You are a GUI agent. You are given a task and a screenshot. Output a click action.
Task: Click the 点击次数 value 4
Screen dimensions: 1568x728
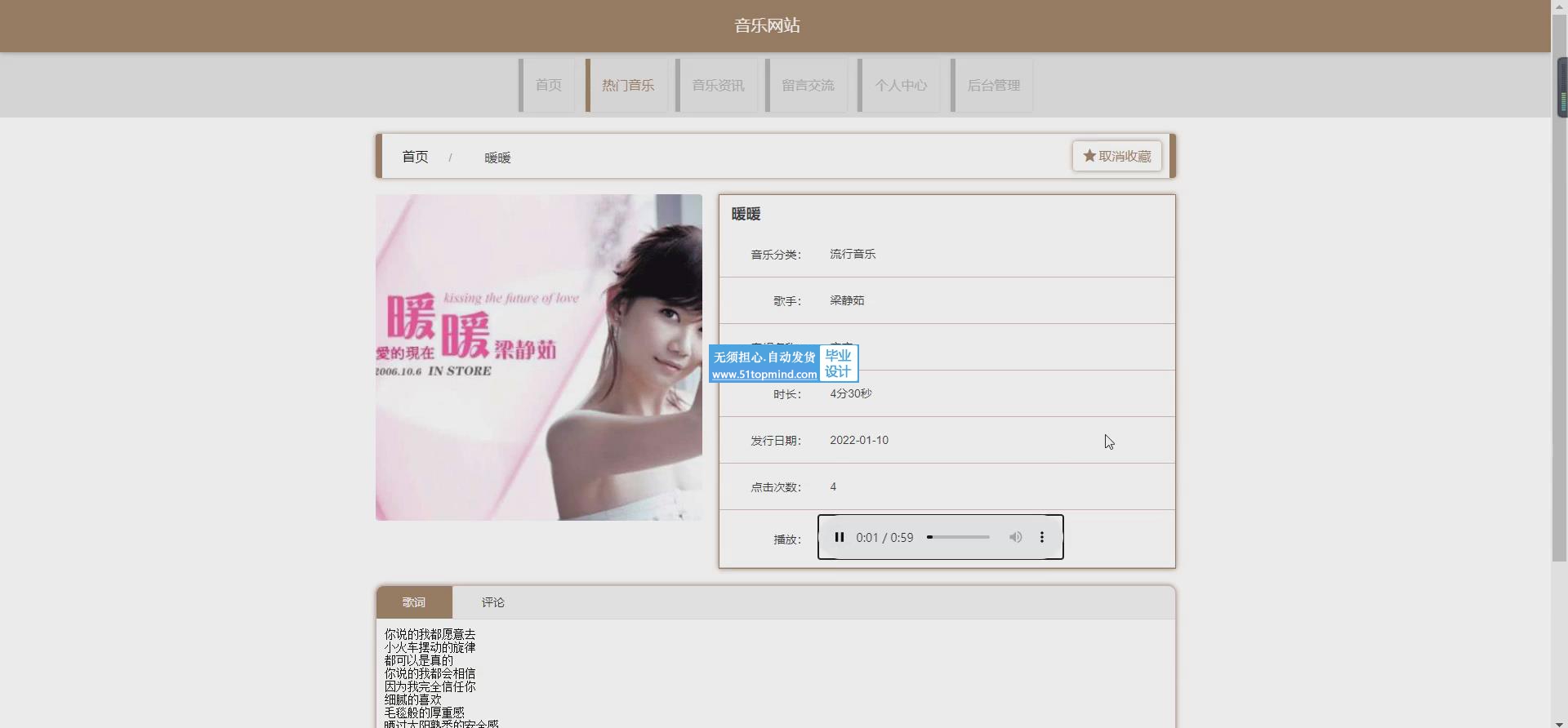[833, 486]
